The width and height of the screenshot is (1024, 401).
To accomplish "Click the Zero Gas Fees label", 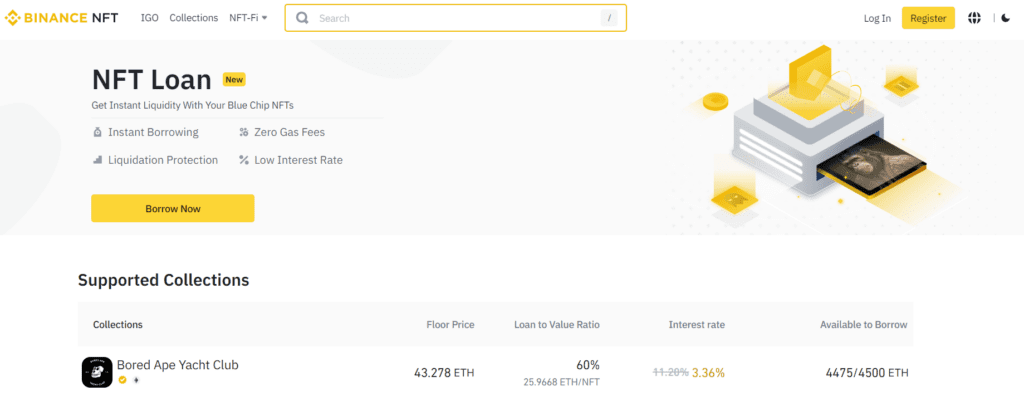I will 289,133.
